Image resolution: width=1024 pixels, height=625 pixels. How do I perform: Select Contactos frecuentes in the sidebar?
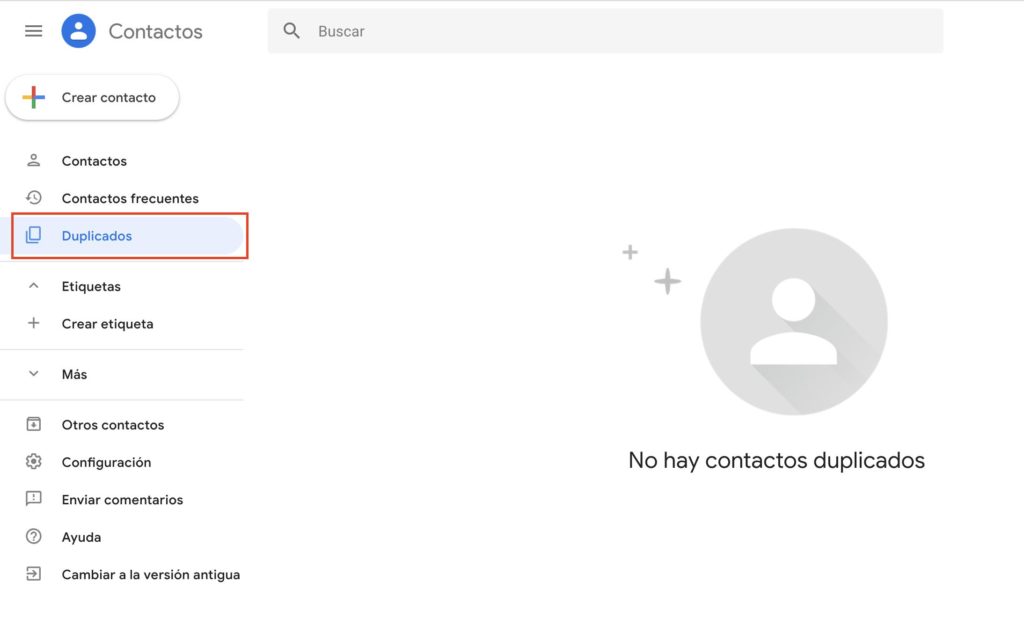pos(130,198)
